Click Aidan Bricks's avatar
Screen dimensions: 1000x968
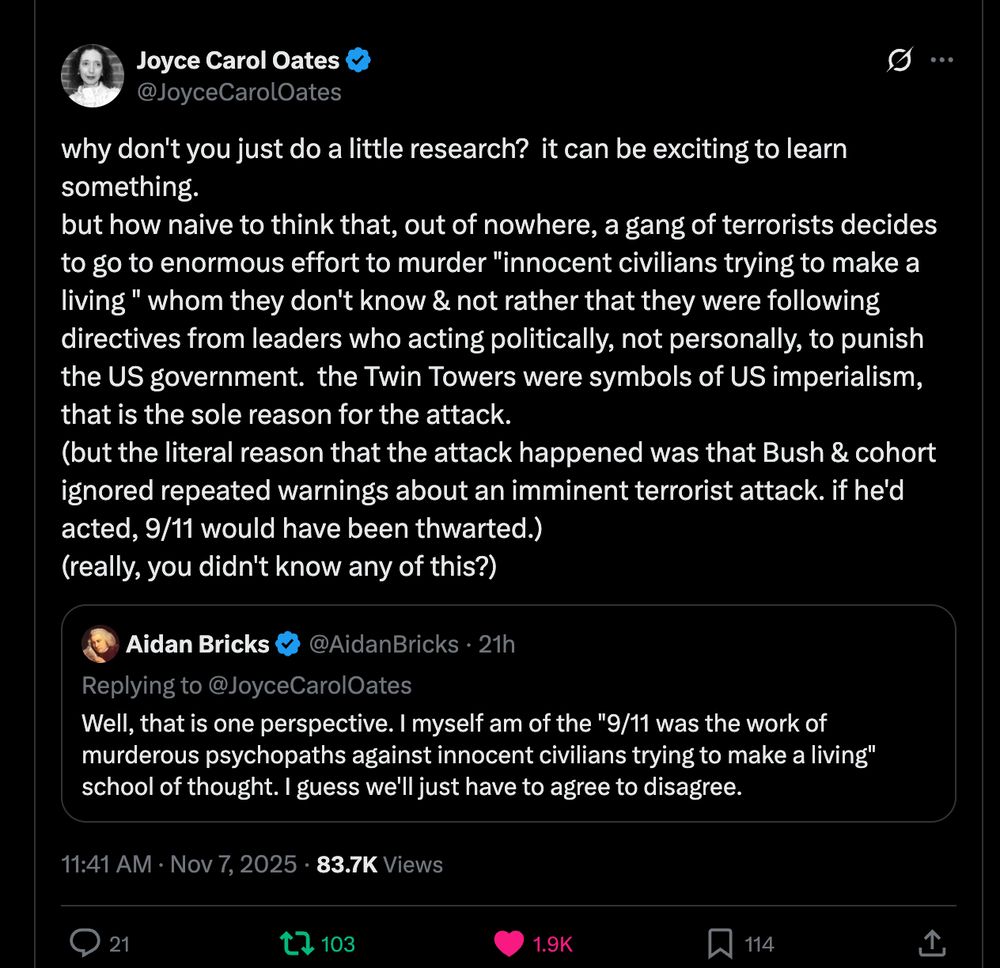(99, 644)
